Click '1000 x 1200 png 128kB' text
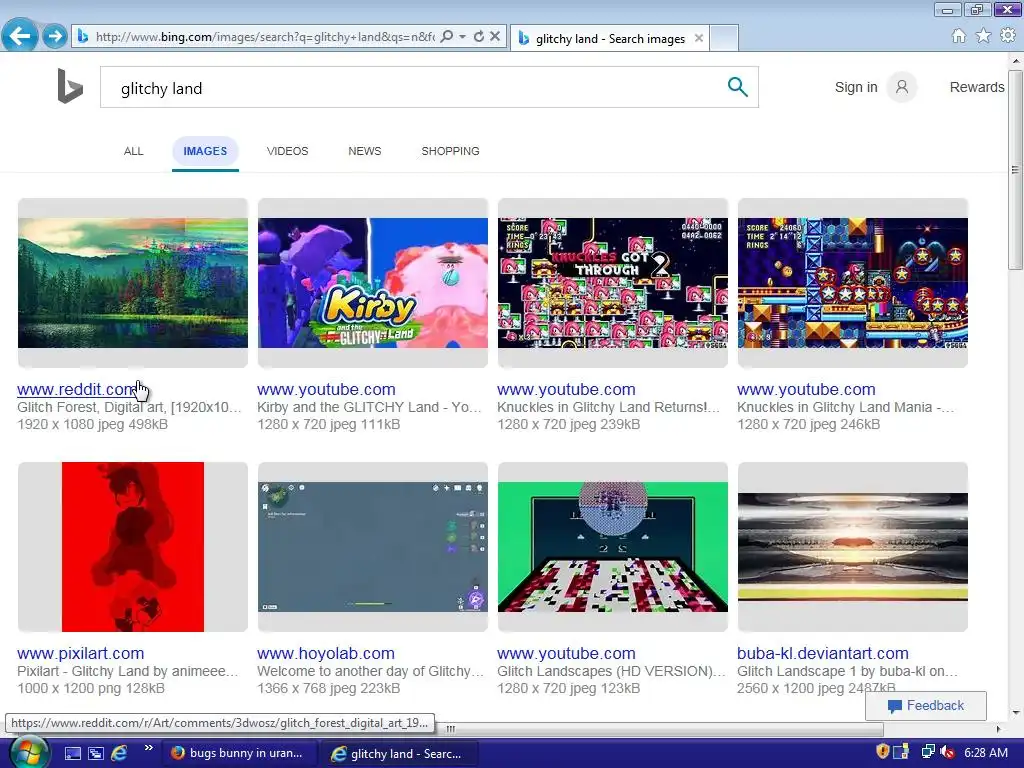Image resolution: width=1024 pixels, height=768 pixels. [x=91, y=688]
